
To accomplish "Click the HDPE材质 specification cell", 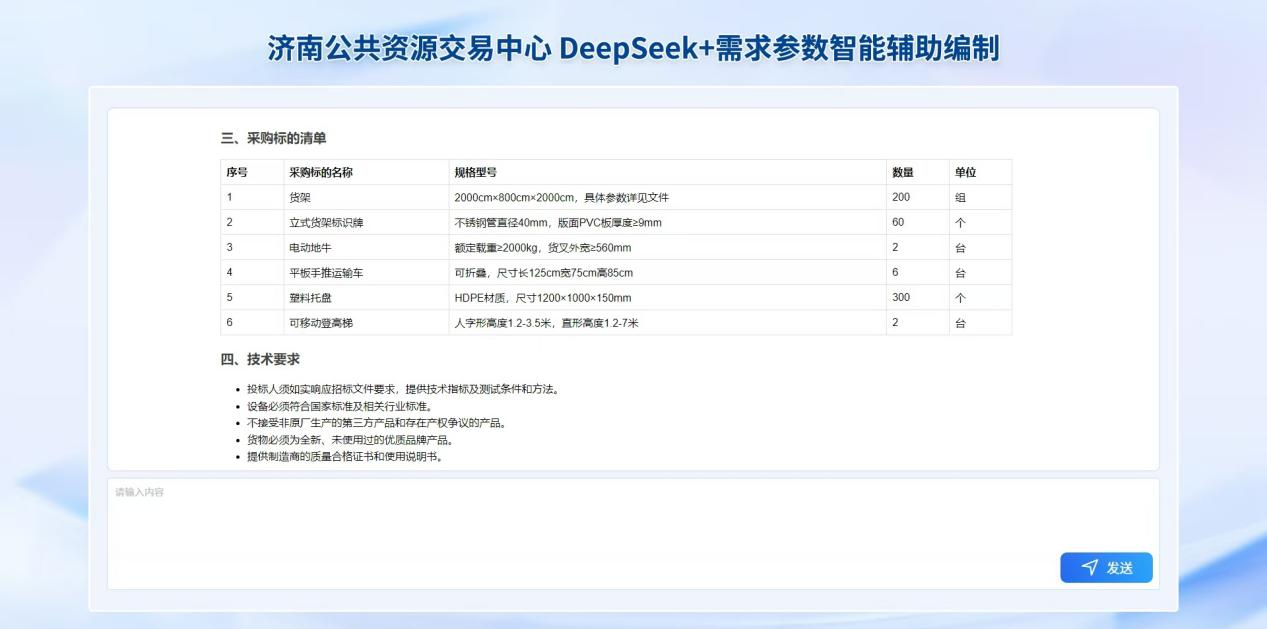I will coord(543,297).
